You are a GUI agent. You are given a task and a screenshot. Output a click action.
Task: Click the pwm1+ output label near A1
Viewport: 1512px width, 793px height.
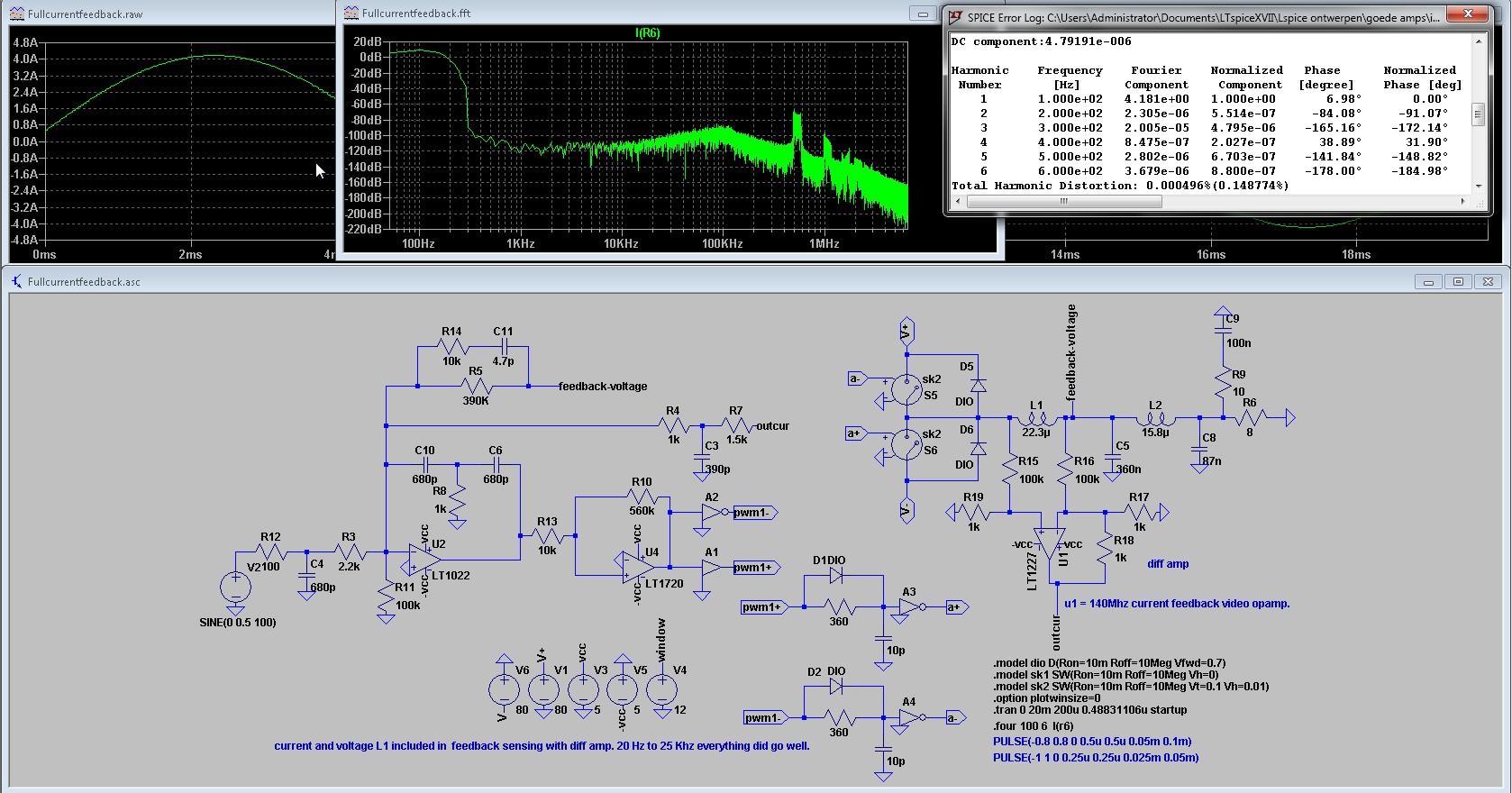click(756, 568)
